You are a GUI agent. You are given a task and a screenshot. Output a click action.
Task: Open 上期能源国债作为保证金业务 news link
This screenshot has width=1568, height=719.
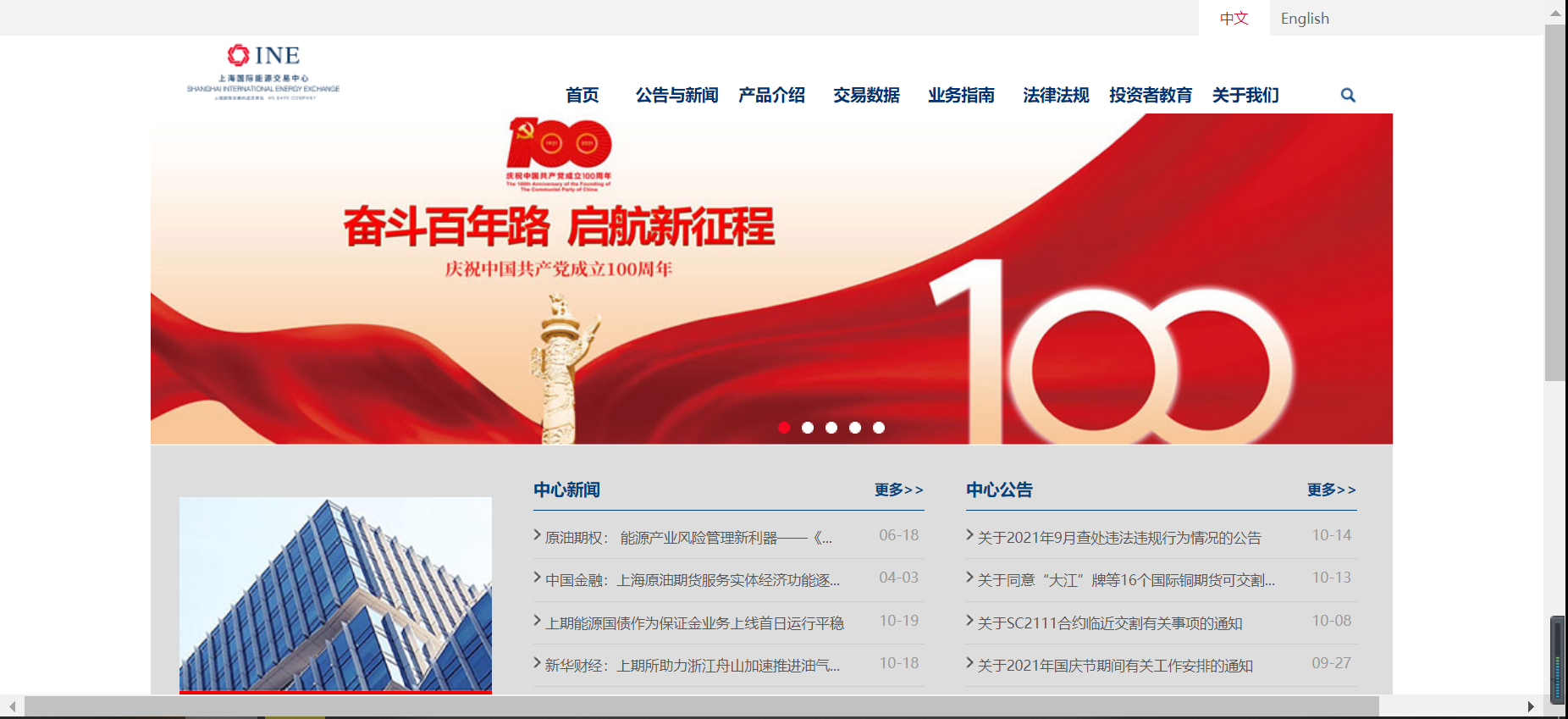[x=694, y=623]
